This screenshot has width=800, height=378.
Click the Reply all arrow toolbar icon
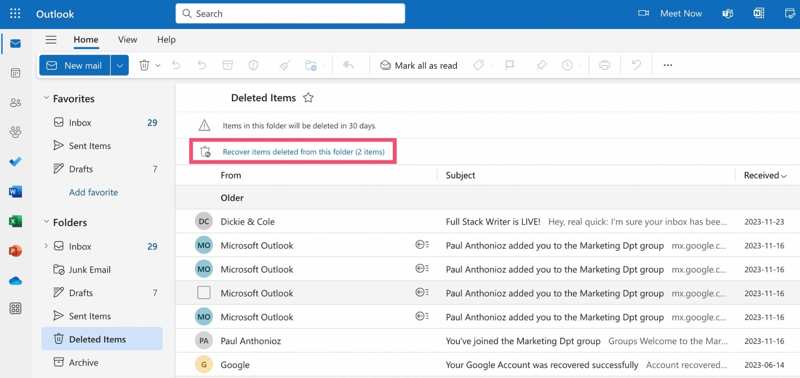pos(348,65)
